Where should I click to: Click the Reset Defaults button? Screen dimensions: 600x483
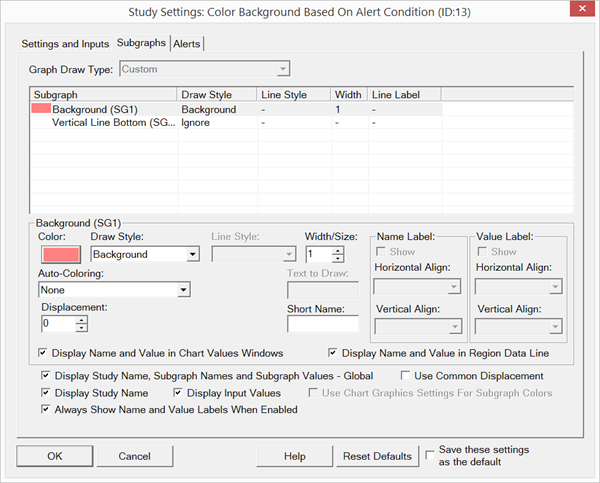377,456
